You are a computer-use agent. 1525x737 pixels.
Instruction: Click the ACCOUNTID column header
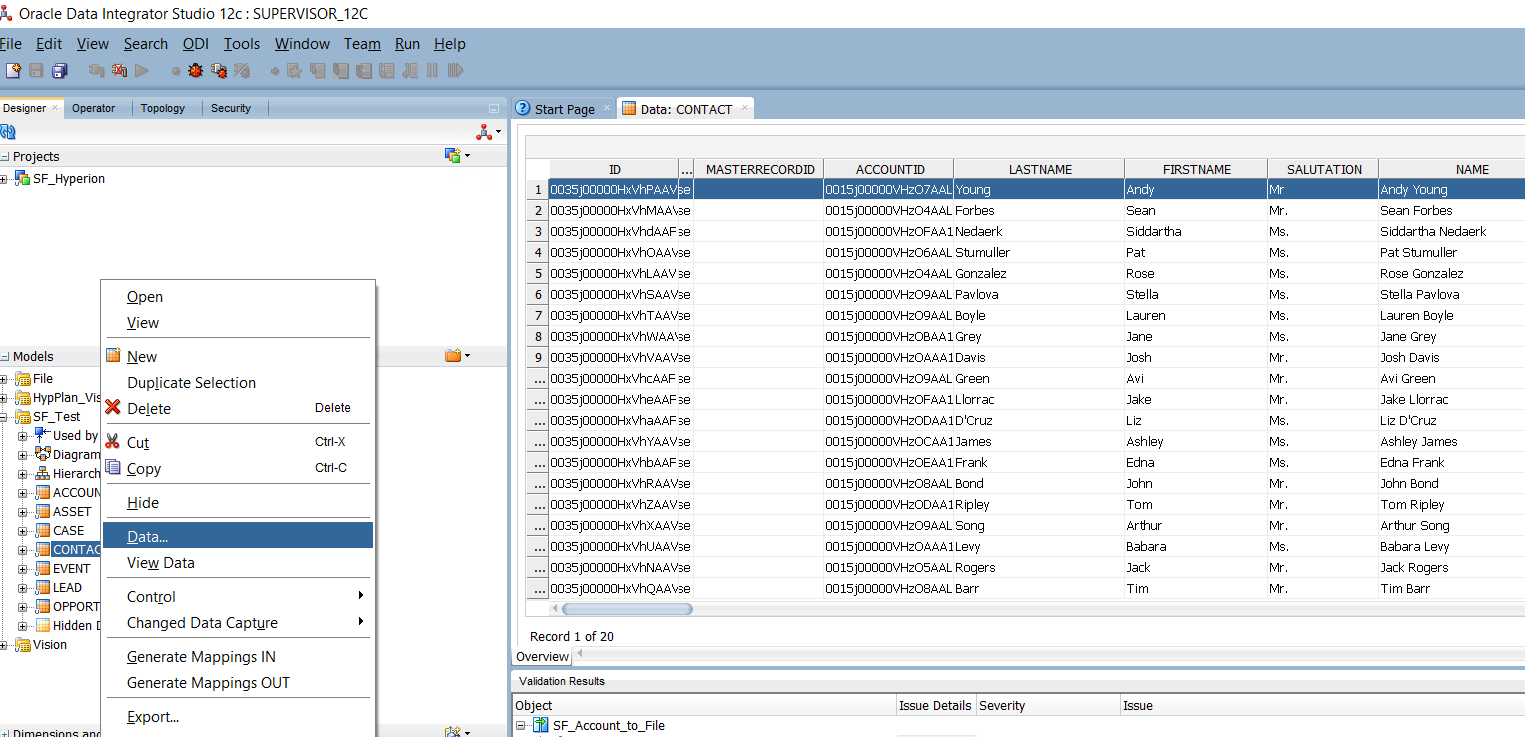point(889,169)
